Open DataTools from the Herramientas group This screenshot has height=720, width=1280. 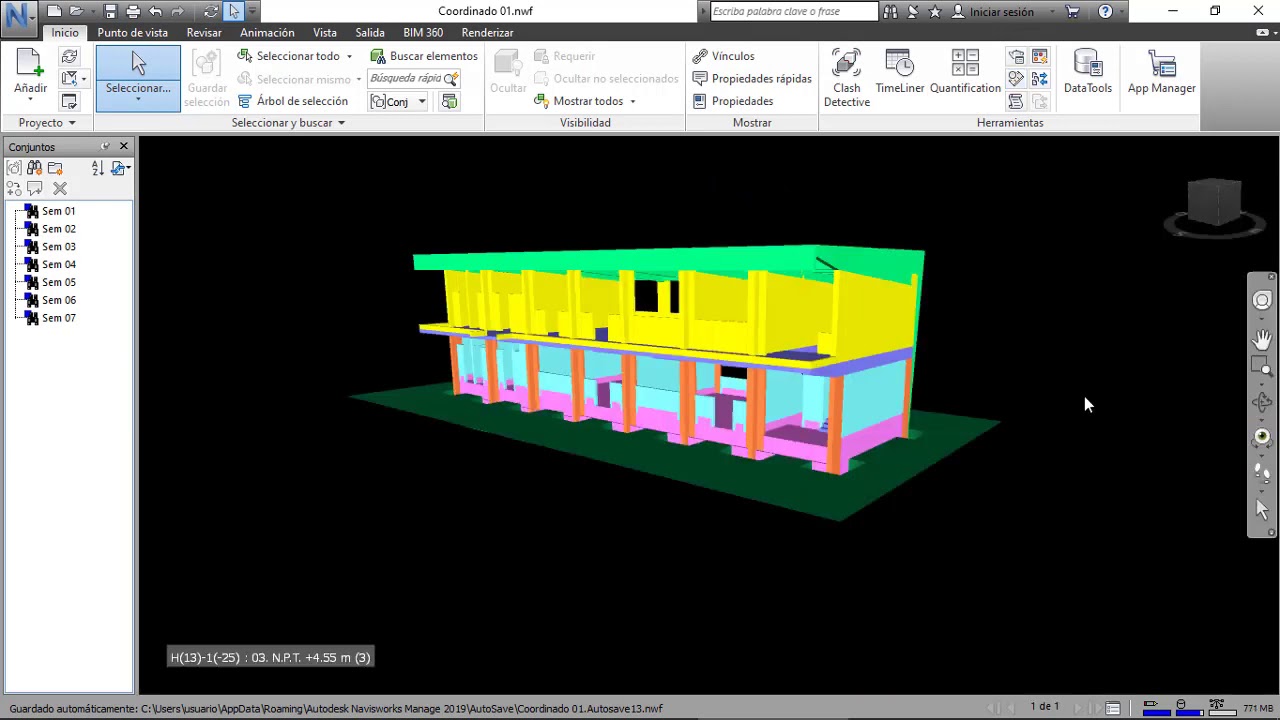point(1087,72)
